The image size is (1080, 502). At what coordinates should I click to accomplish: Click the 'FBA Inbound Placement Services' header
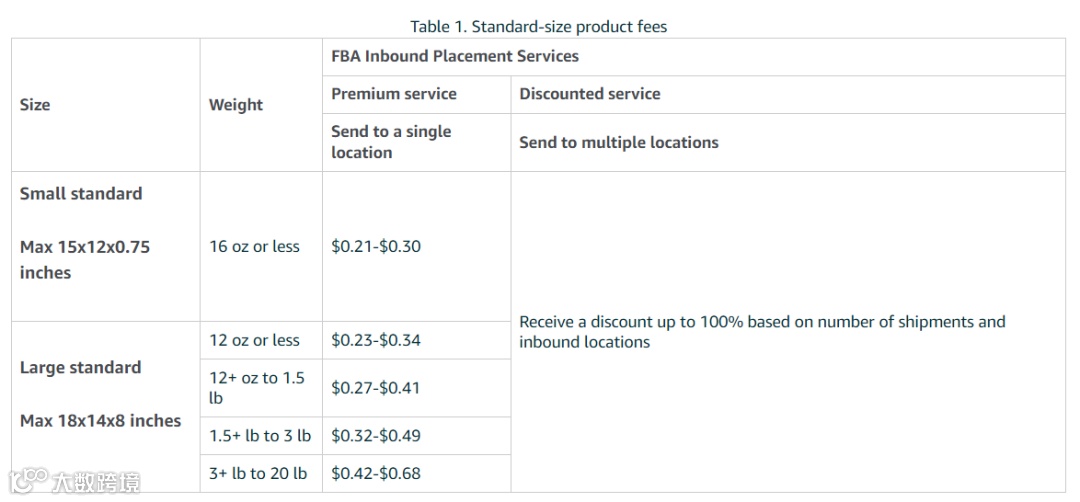coord(455,56)
